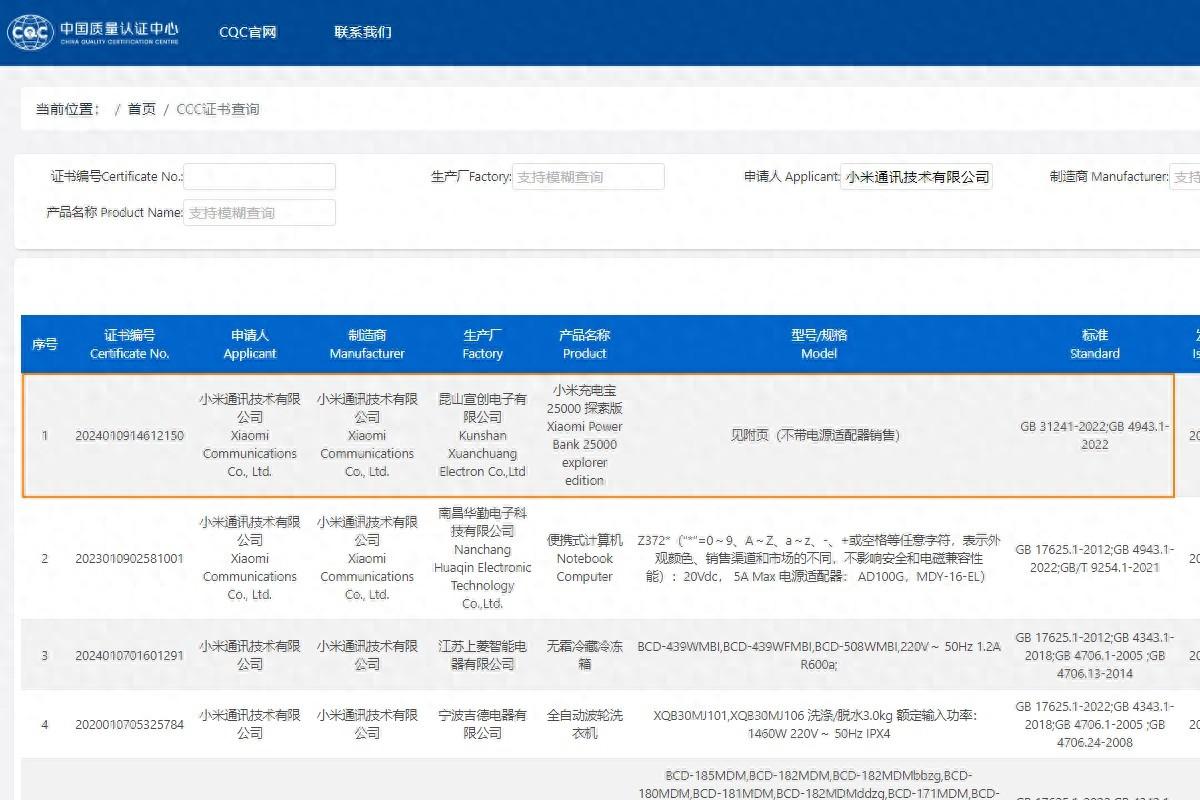1200x800 pixels.
Task: Open the 联系我们 menu item
Action: pyautogui.click(x=361, y=32)
